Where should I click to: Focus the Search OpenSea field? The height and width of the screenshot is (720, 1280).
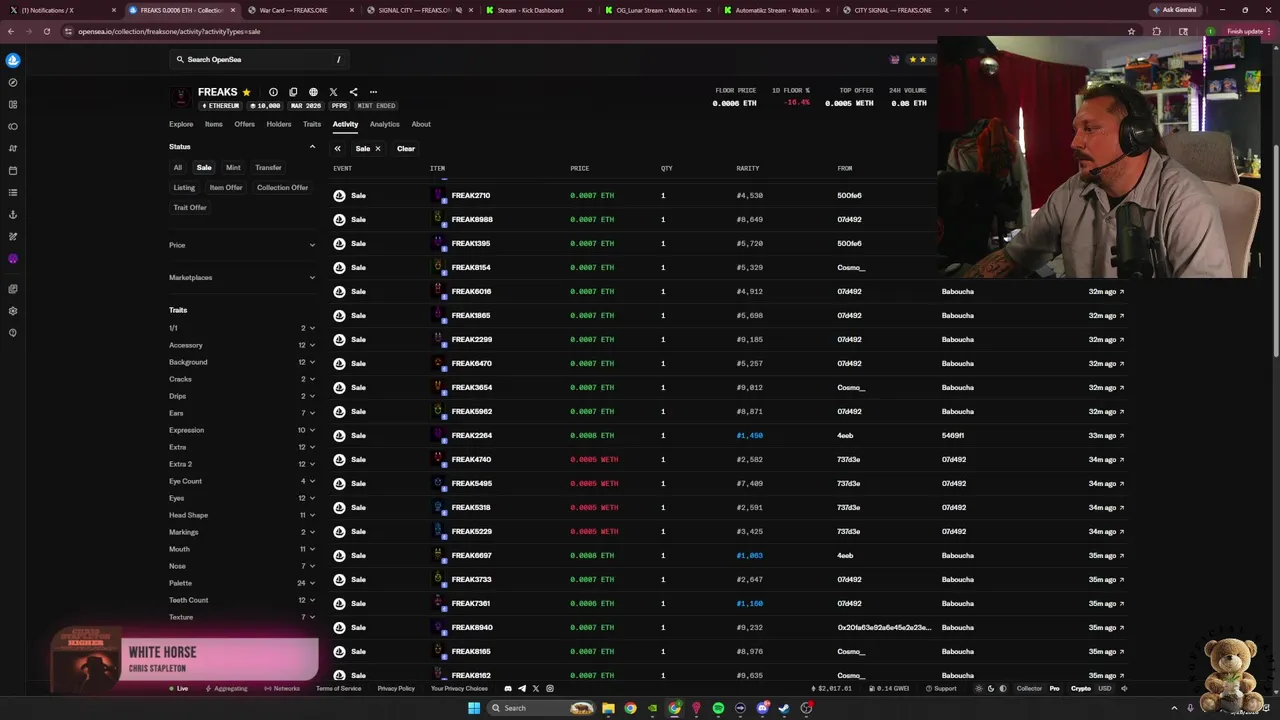point(260,59)
